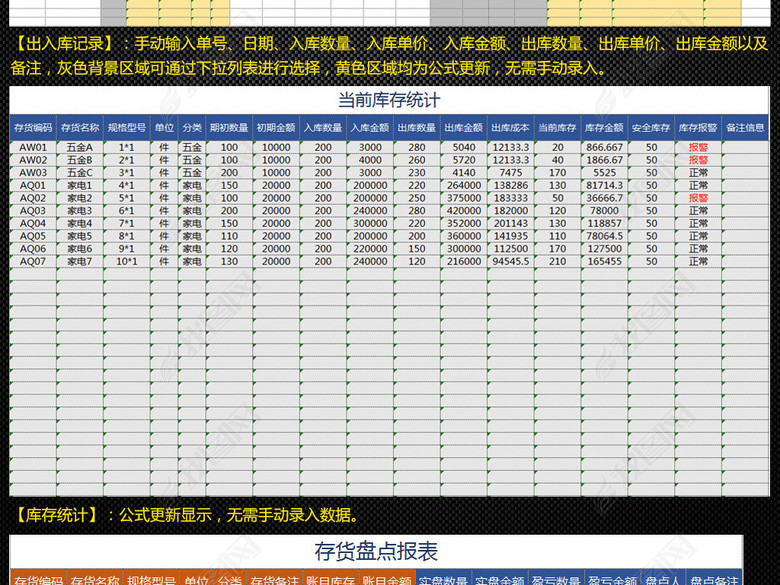Click the 正常 status in row AQ07

(x=698, y=262)
